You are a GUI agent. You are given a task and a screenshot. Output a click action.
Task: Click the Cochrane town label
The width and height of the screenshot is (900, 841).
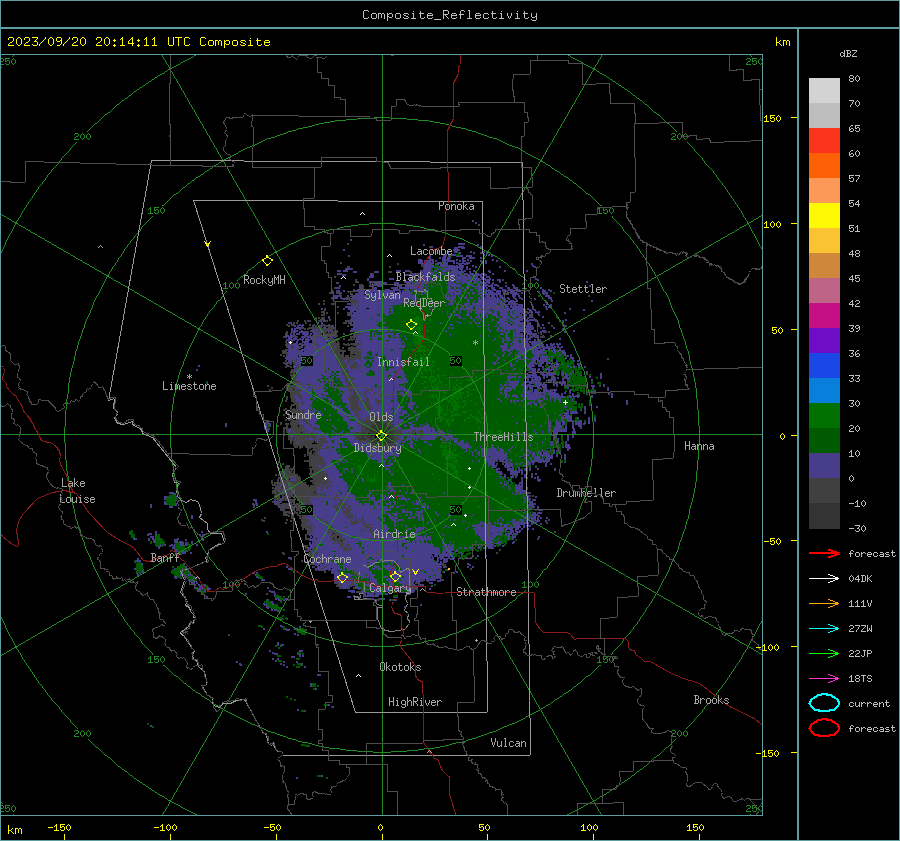click(x=327, y=559)
